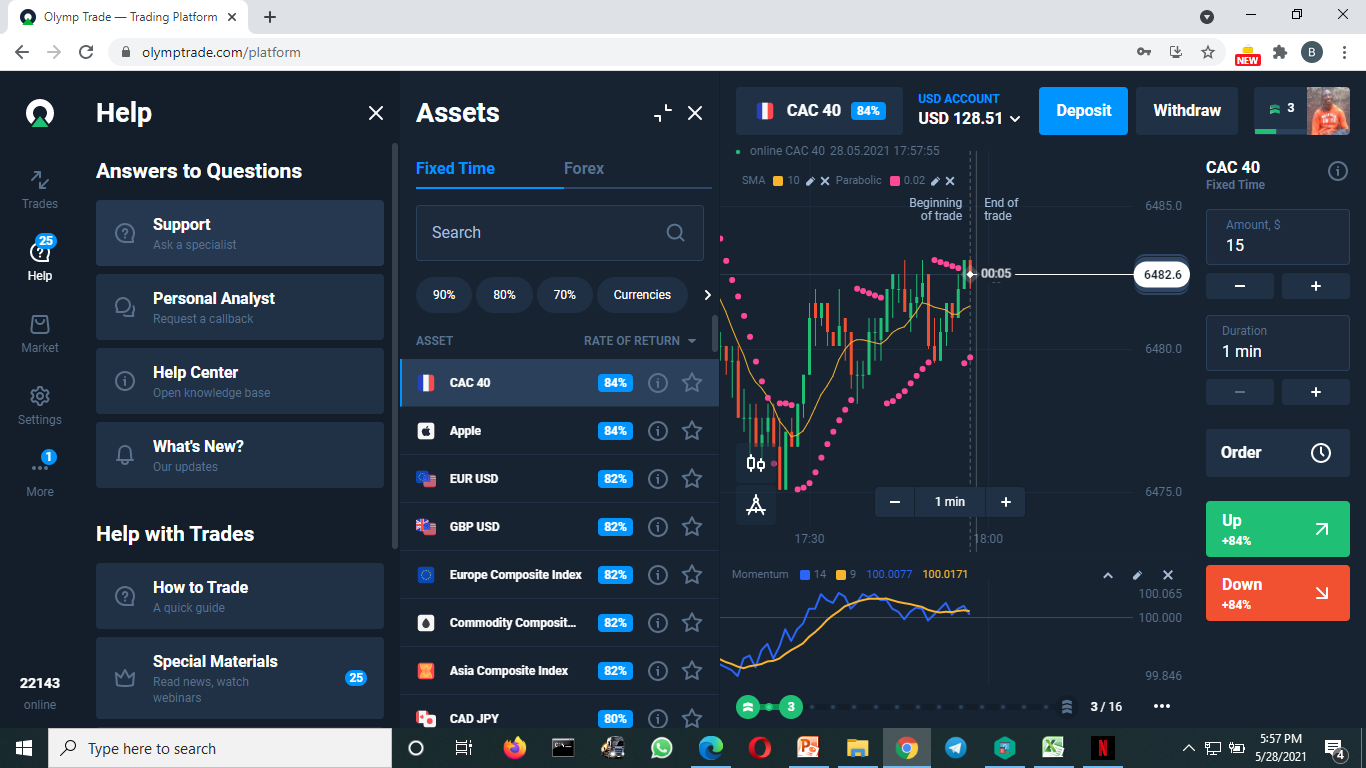
Task: Open Telegram from the Windows taskbar
Action: pyautogui.click(x=956, y=748)
